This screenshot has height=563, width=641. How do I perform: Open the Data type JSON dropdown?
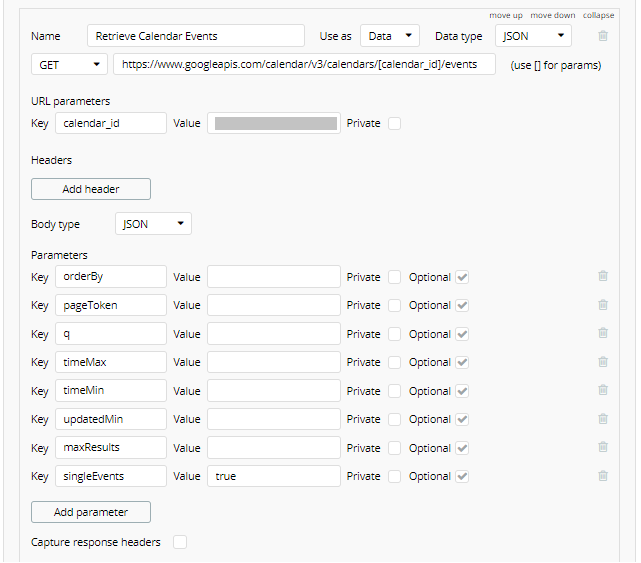(x=533, y=36)
